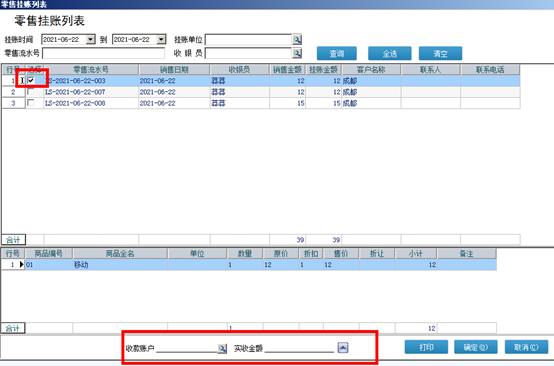Click the 原价 column header
This screenshot has height=366, width=554.
[281, 253]
